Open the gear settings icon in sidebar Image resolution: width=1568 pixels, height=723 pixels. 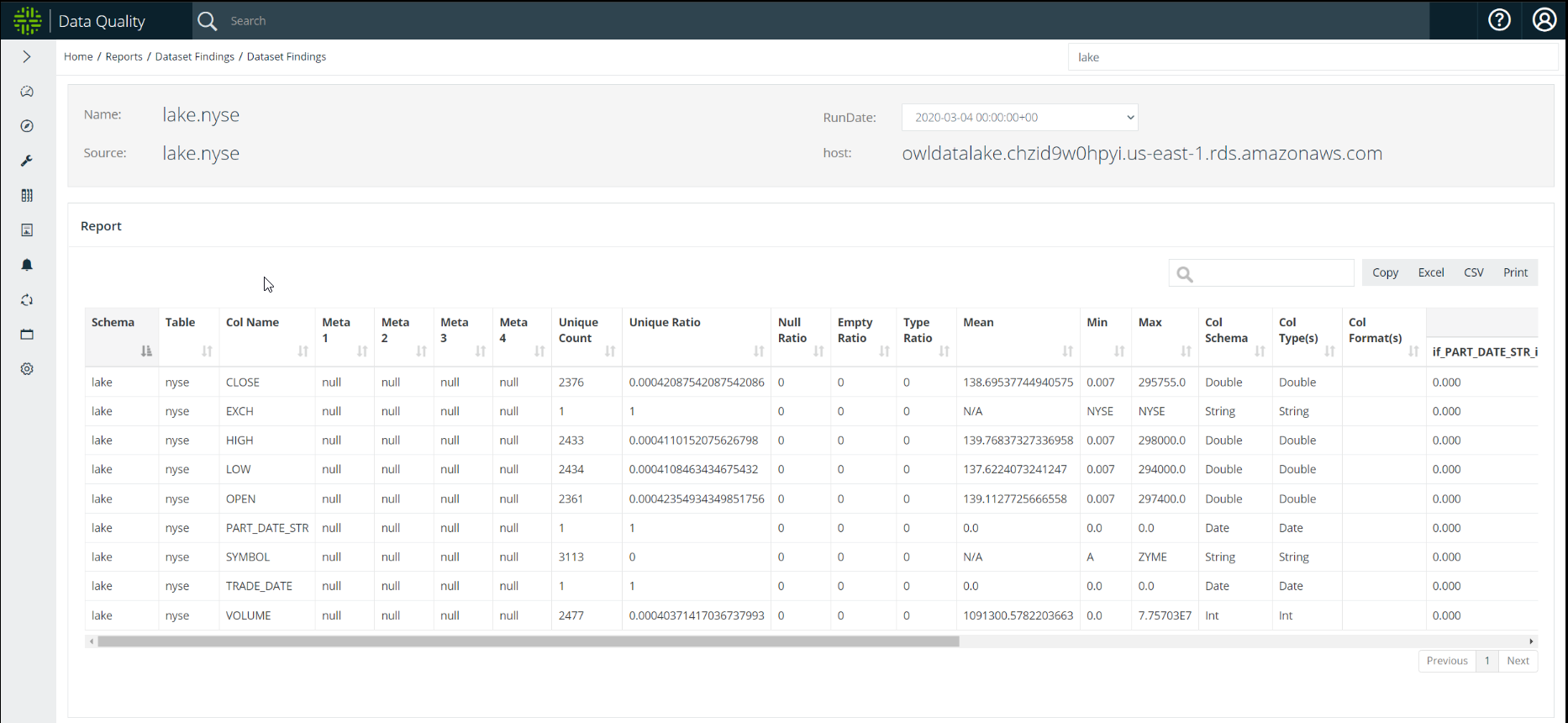coord(27,369)
